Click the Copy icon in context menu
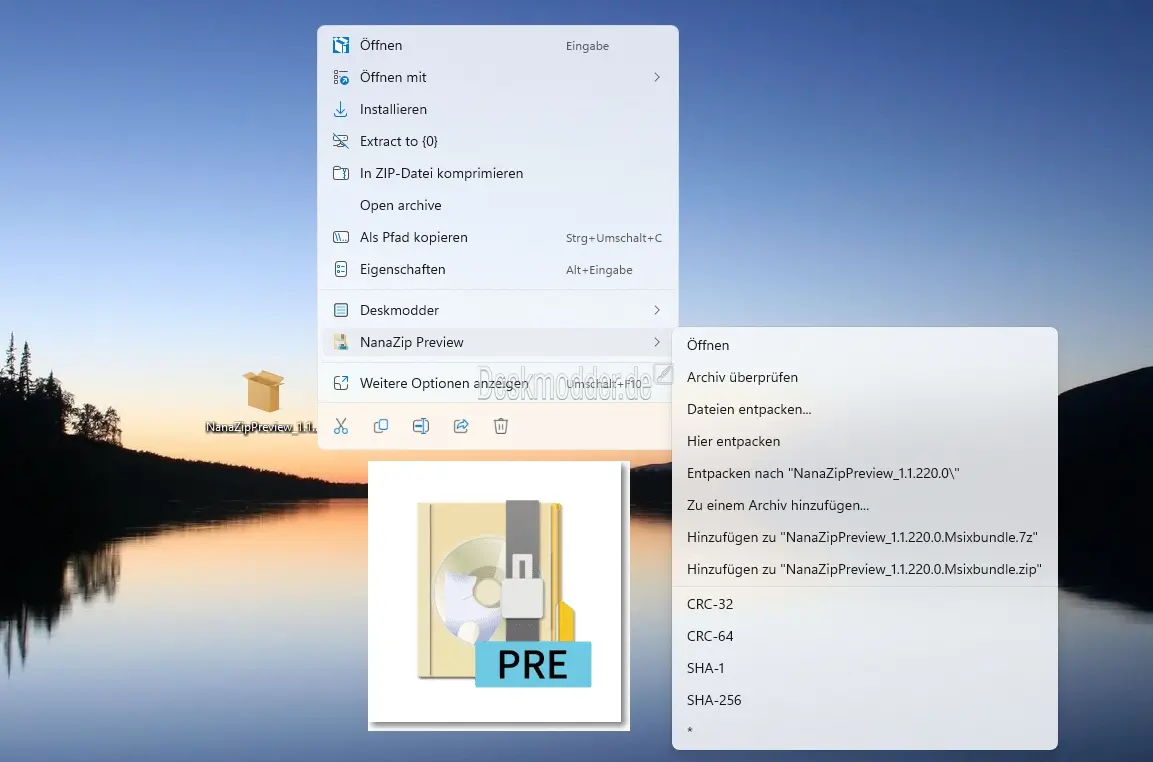This screenshot has width=1153, height=762. pos(381,426)
